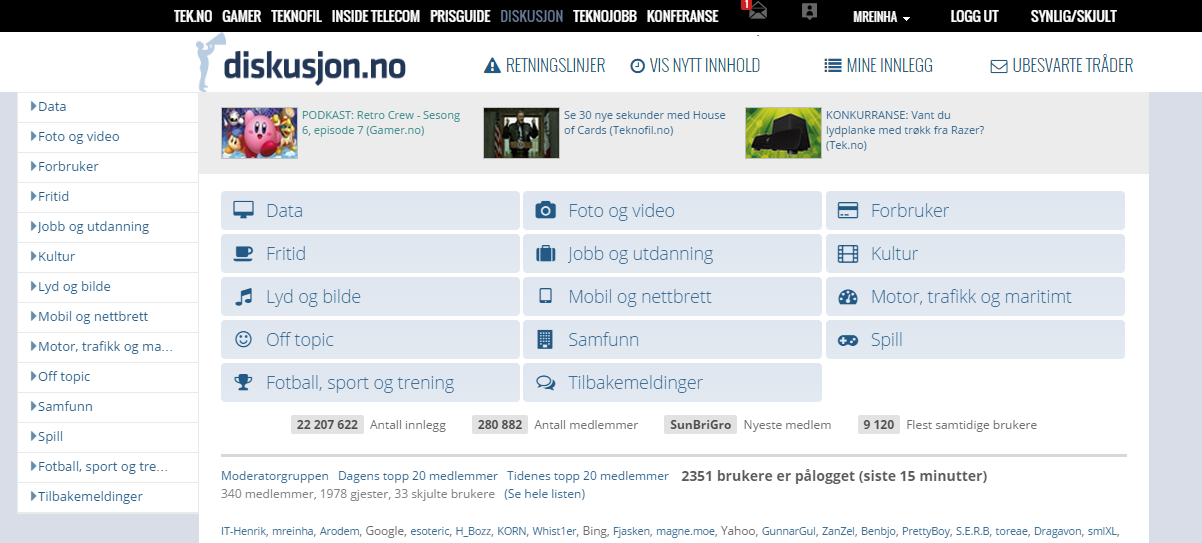Open newest member SunBriGro profile

pos(700,425)
